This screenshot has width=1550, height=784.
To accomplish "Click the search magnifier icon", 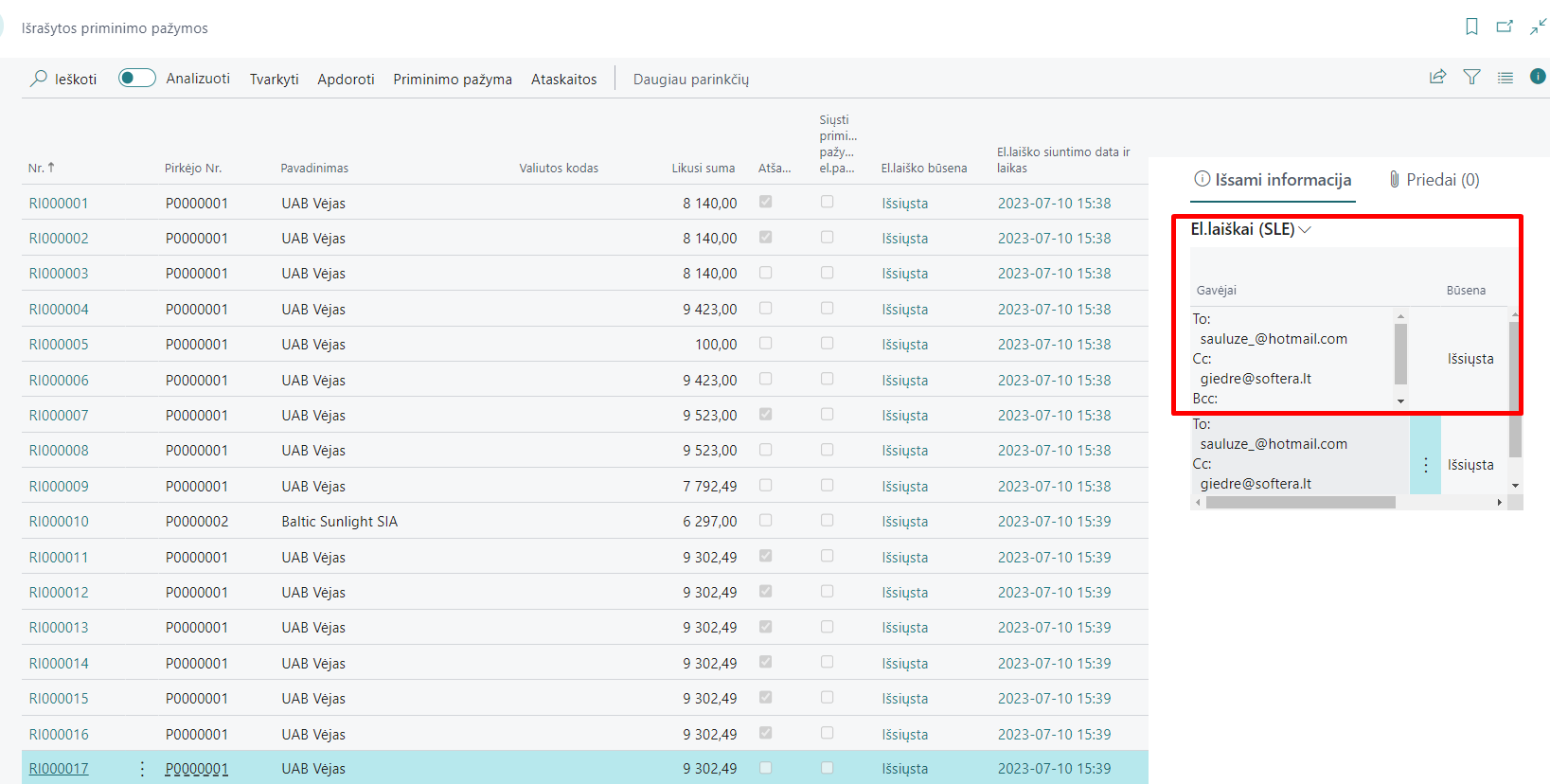I will coord(39,79).
